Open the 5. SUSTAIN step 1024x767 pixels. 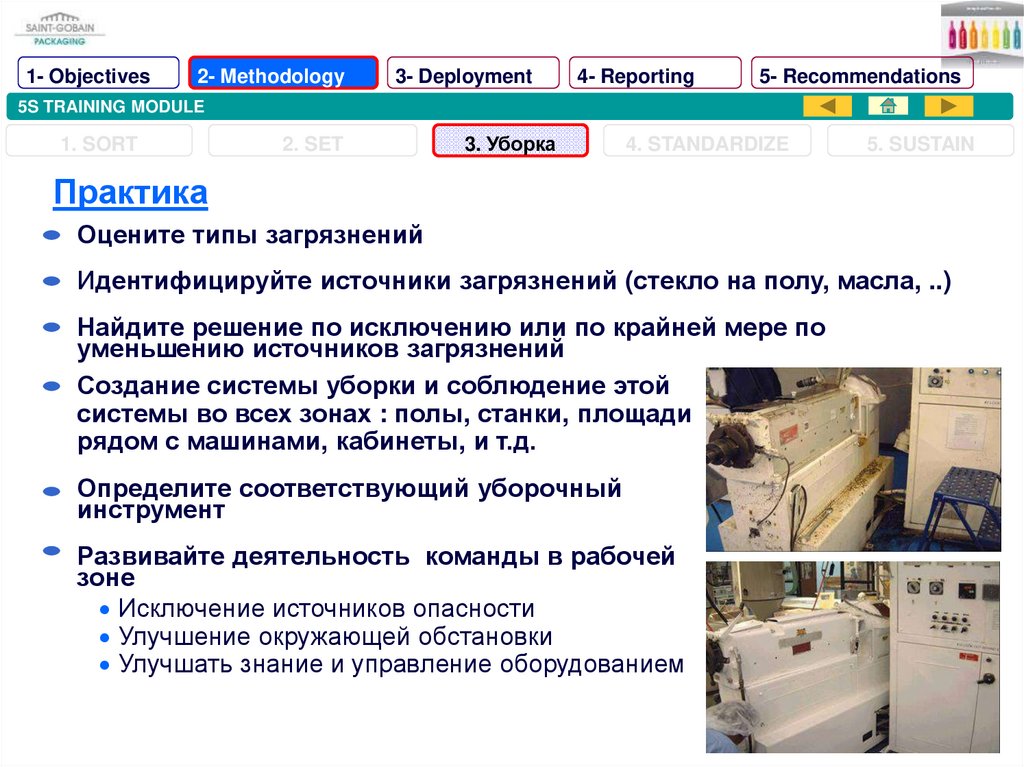[x=919, y=144]
